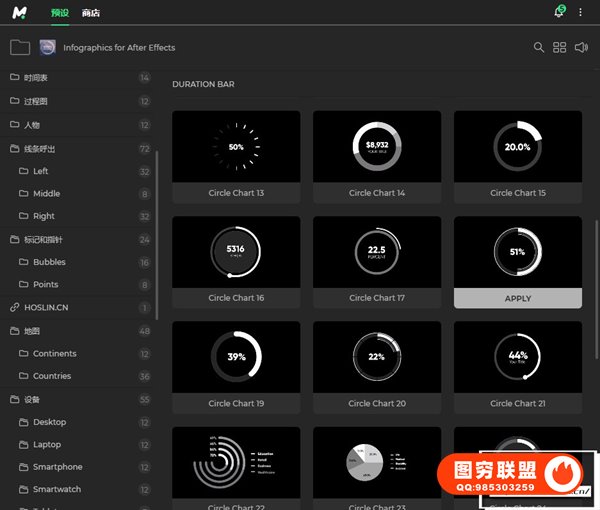Click the folder icon beside pack thumbnail
This screenshot has width=600, height=510.
[x=19, y=47]
